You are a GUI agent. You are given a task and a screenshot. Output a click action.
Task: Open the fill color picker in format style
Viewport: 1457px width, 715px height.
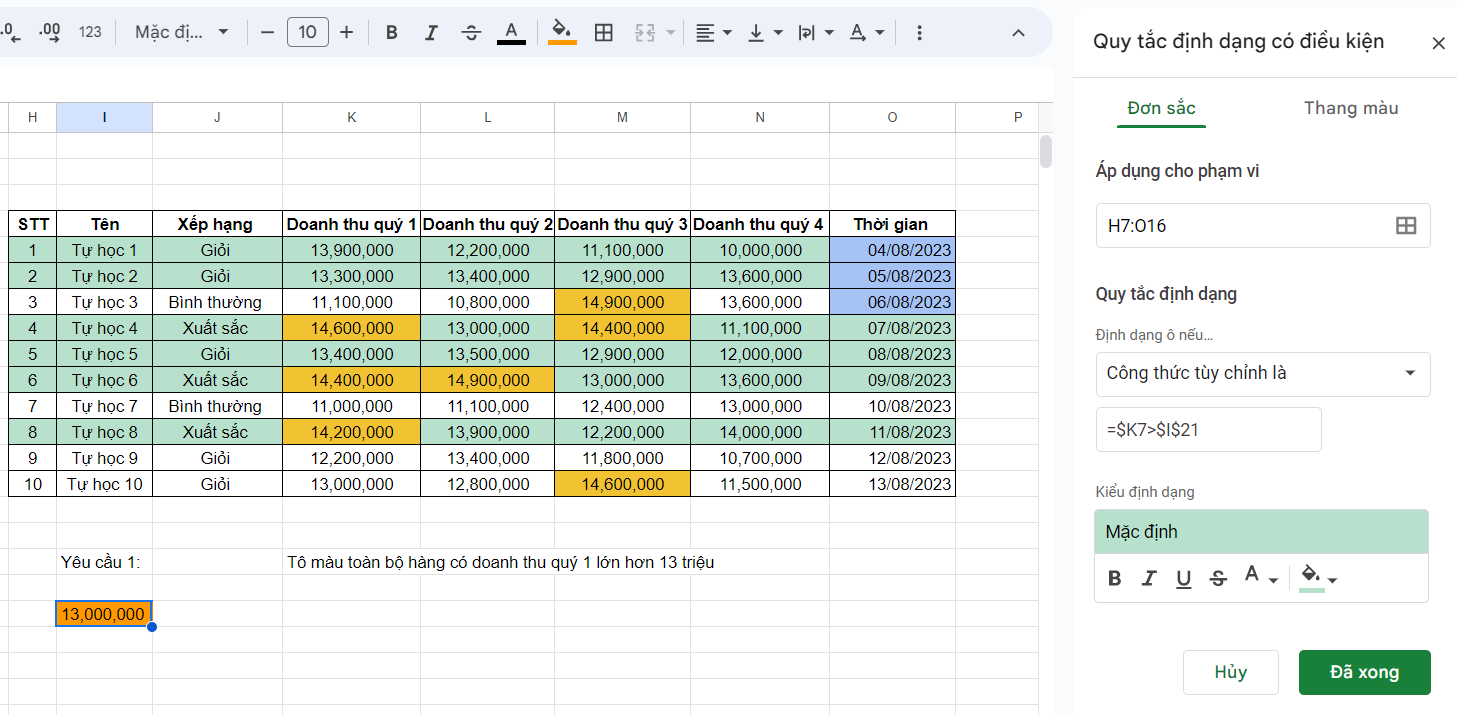pyautogui.click(x=1318, y=578)
